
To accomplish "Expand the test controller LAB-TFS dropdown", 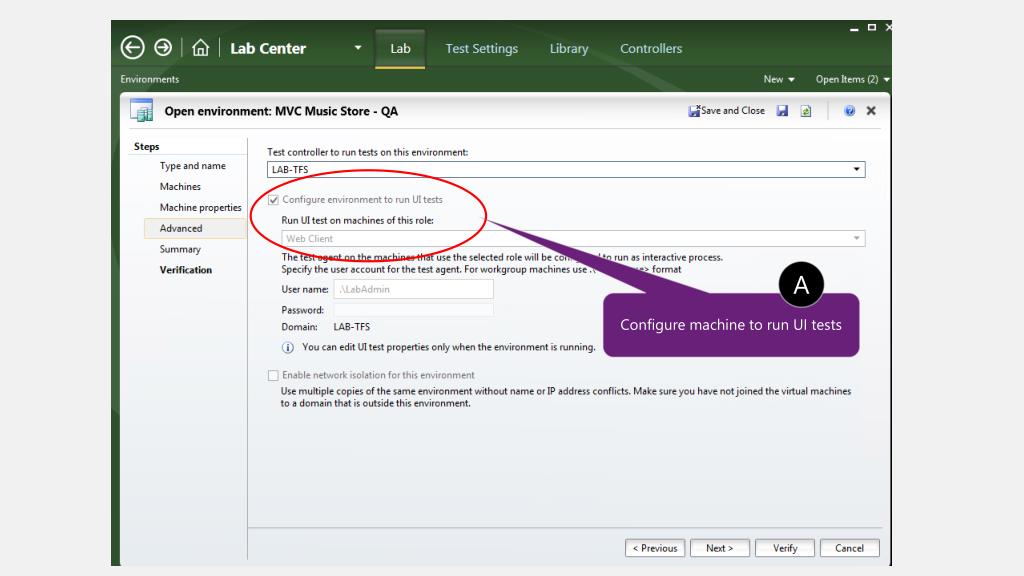I will pos(856,170).
